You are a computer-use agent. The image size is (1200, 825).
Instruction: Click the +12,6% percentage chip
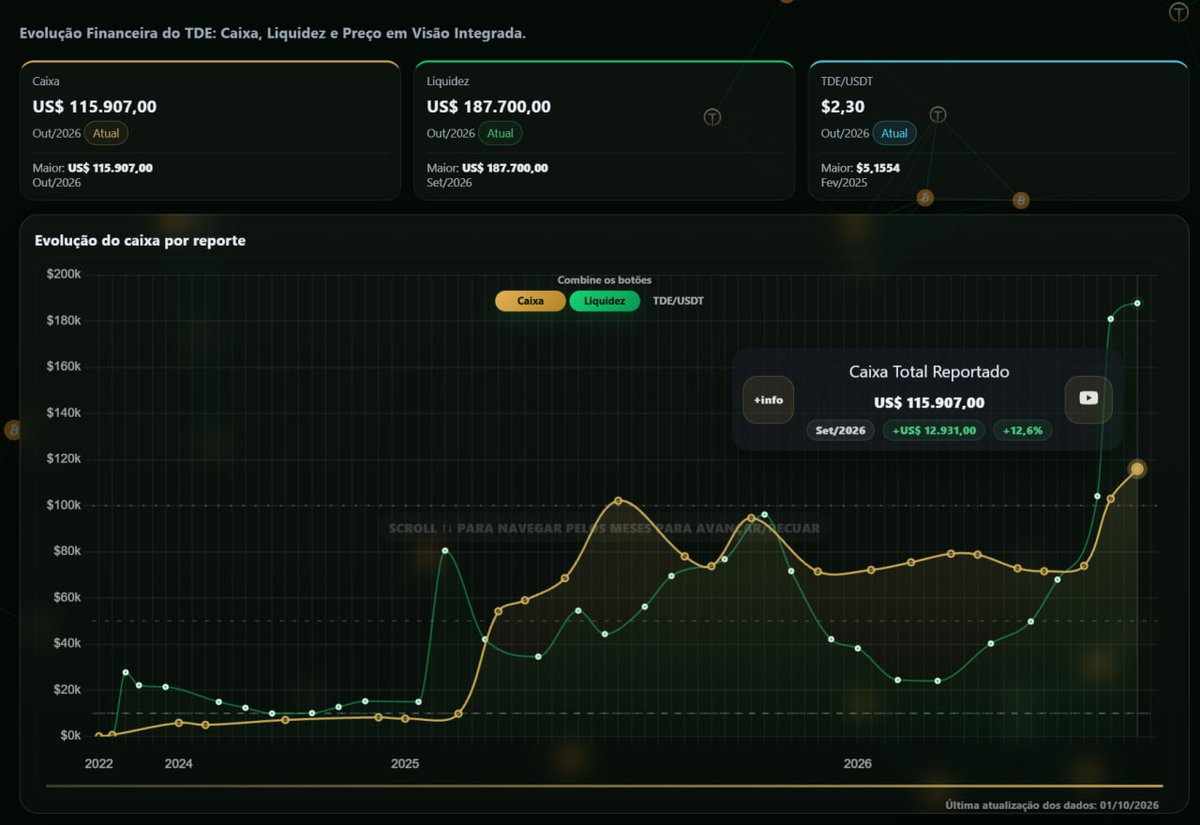tap(1022, 430)
